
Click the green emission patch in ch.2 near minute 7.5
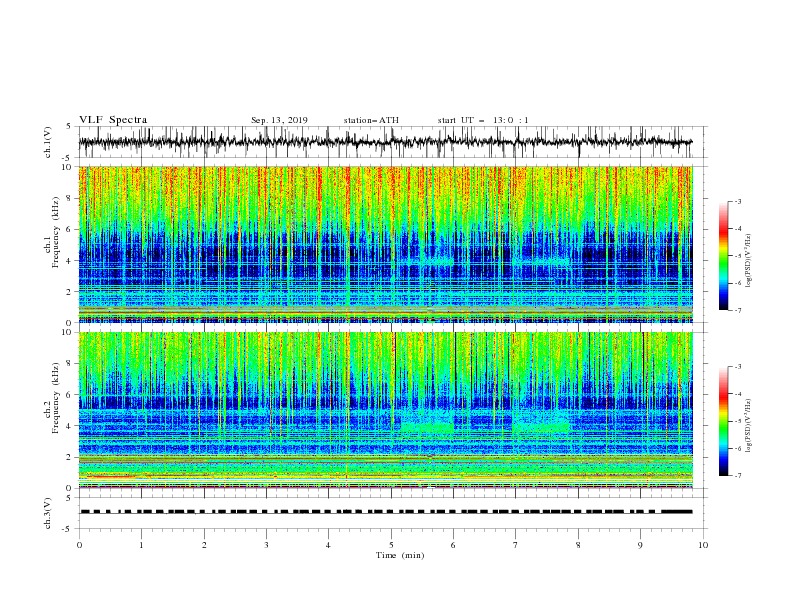coord(541,427)
